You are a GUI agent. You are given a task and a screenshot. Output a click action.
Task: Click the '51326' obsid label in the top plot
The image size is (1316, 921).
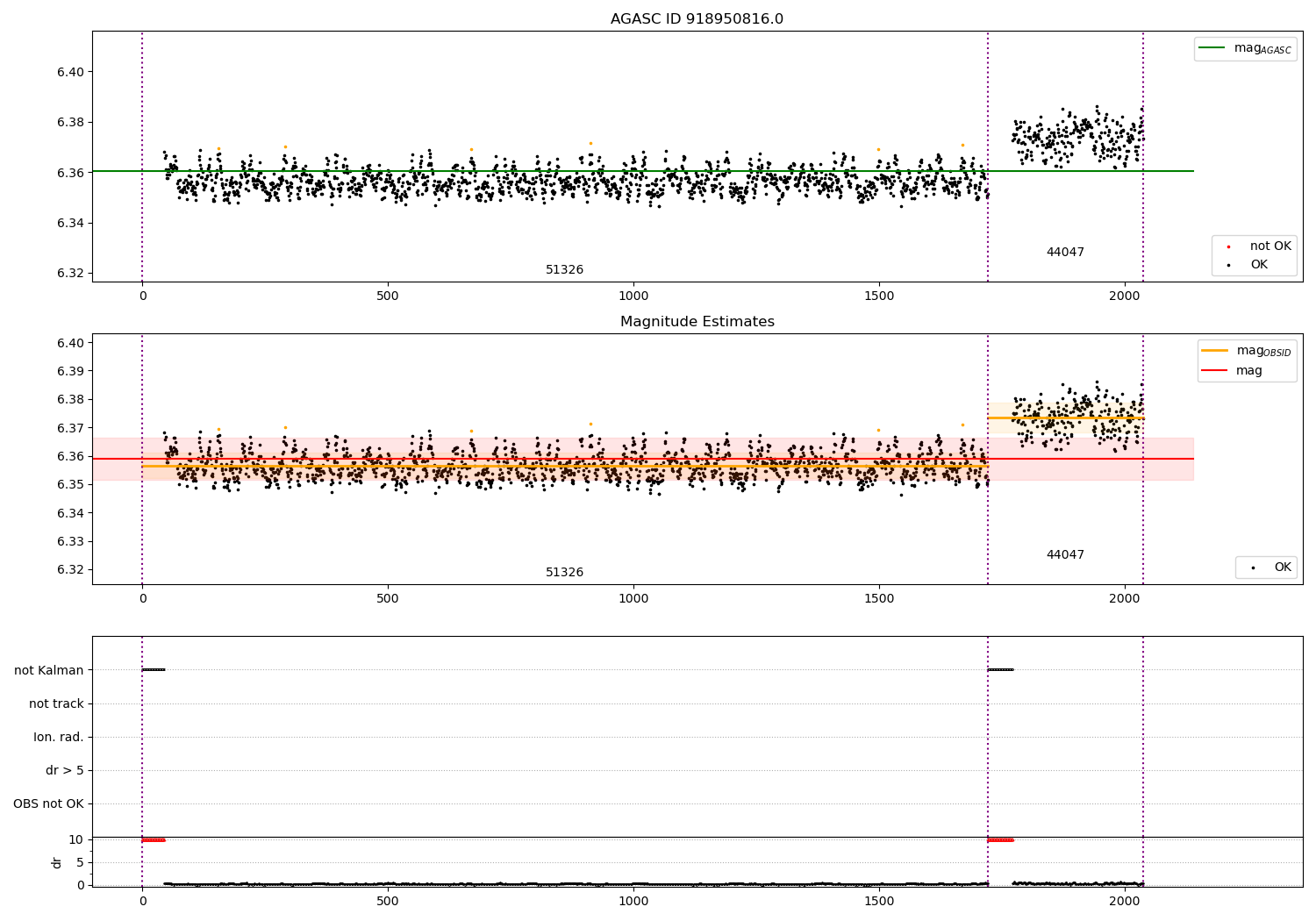[564, 270]
